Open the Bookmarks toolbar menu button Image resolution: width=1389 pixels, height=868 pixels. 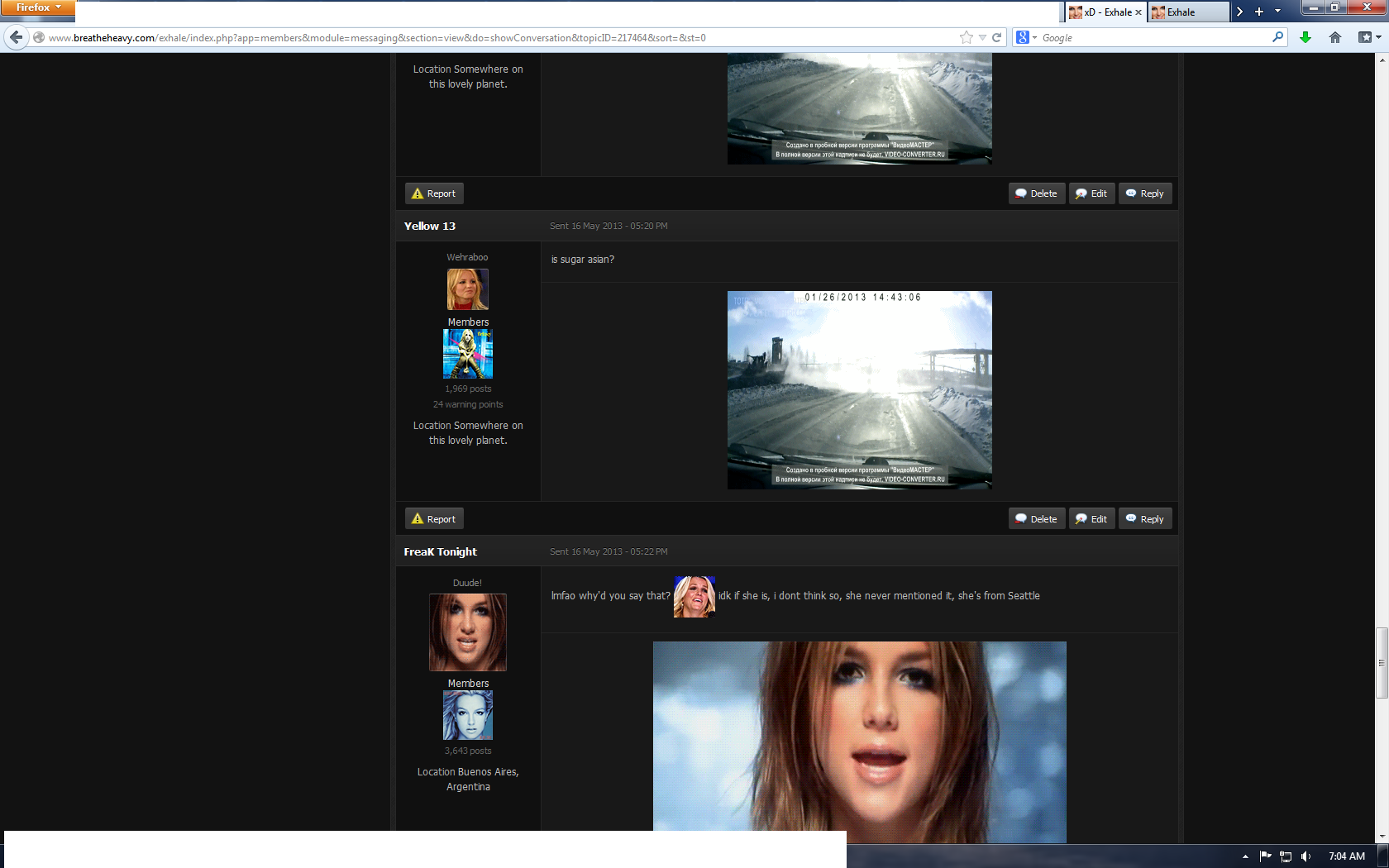[x=1370, y=37]
